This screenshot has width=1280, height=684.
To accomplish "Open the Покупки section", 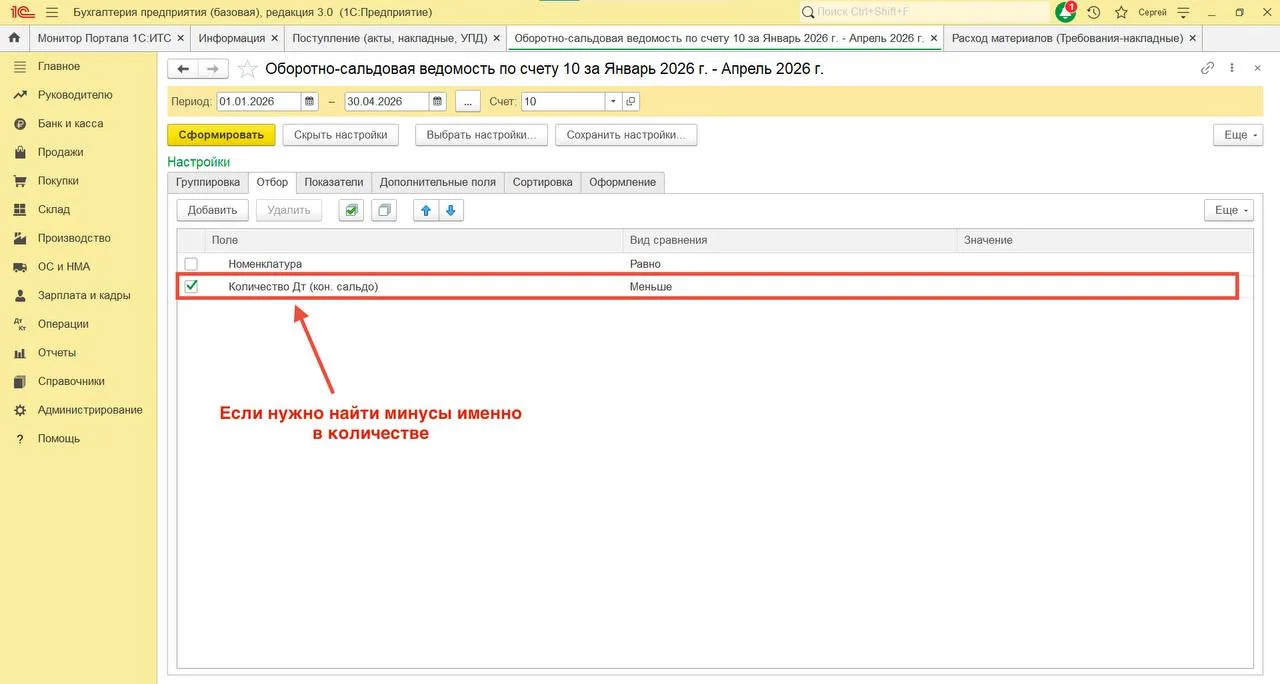I will pos(58,181).
